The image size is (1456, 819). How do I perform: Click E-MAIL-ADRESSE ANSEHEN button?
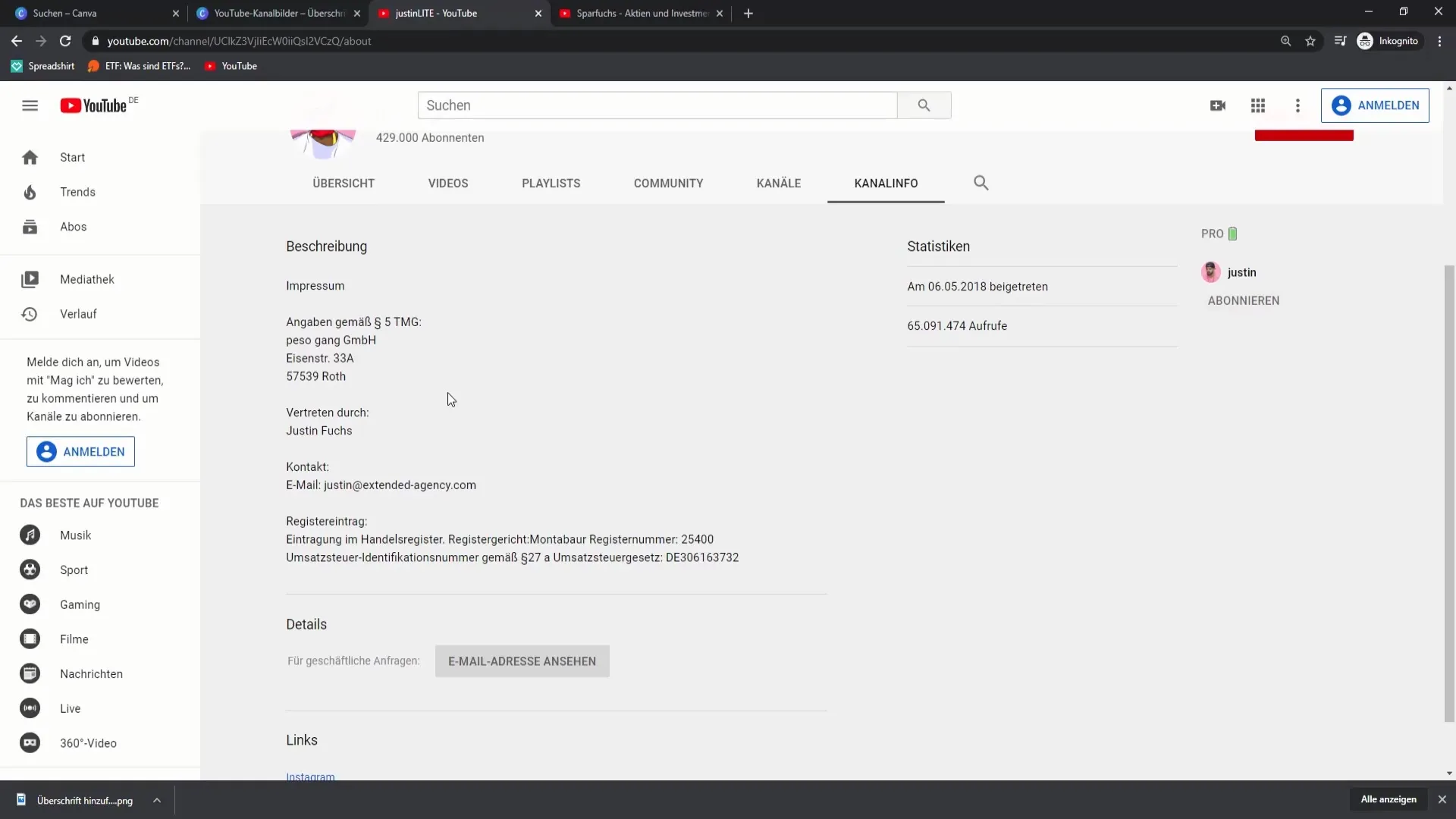click(522, 661)
